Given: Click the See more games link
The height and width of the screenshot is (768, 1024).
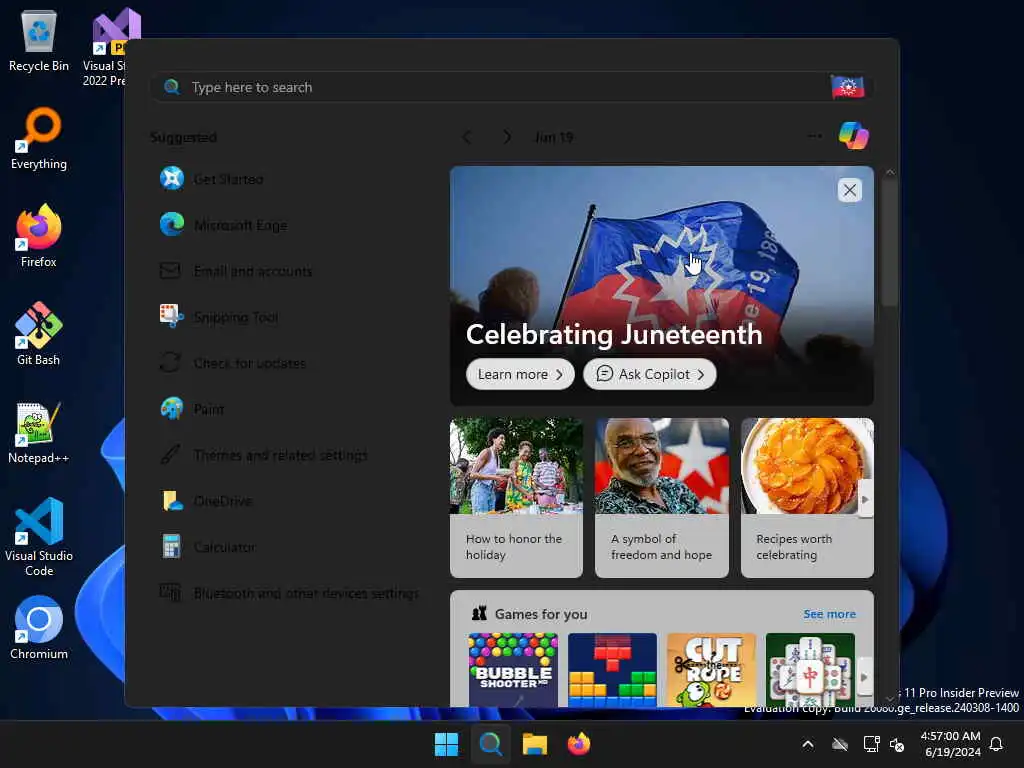Looking at the screenshot, I should coord(829,614).
